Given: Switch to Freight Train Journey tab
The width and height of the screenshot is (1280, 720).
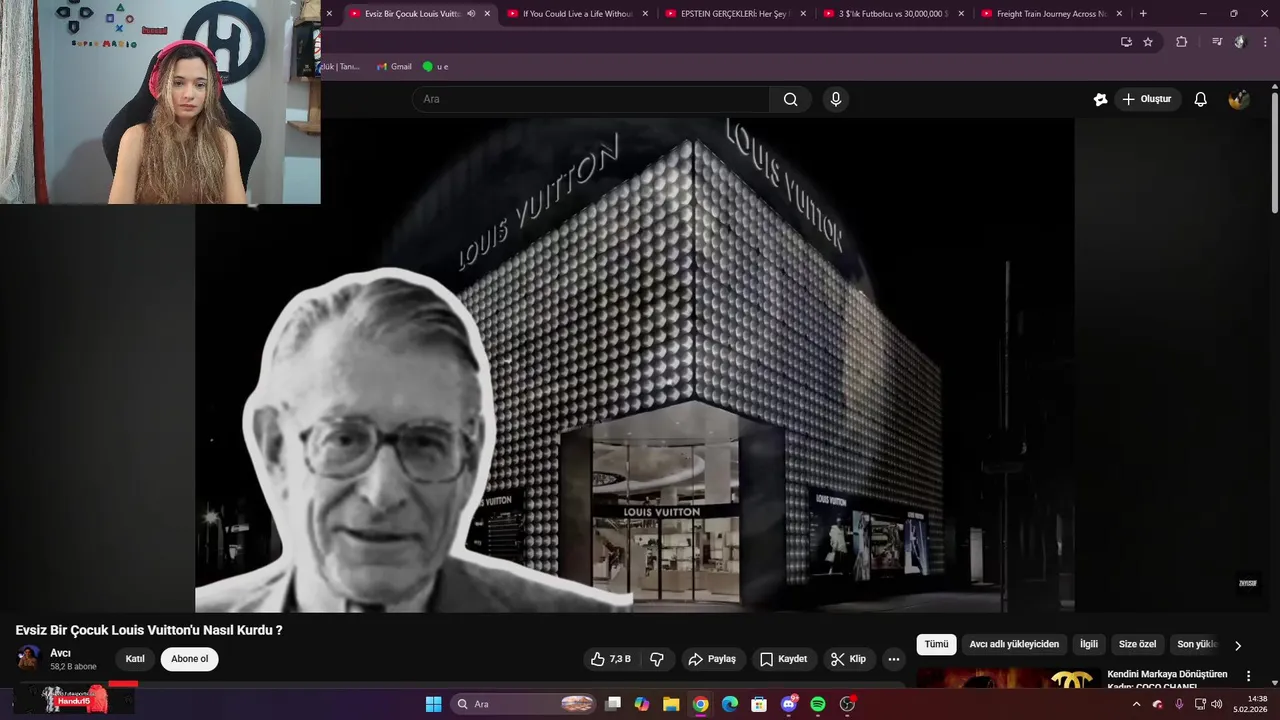Looking at the screenshot, I should [1051, 14].
